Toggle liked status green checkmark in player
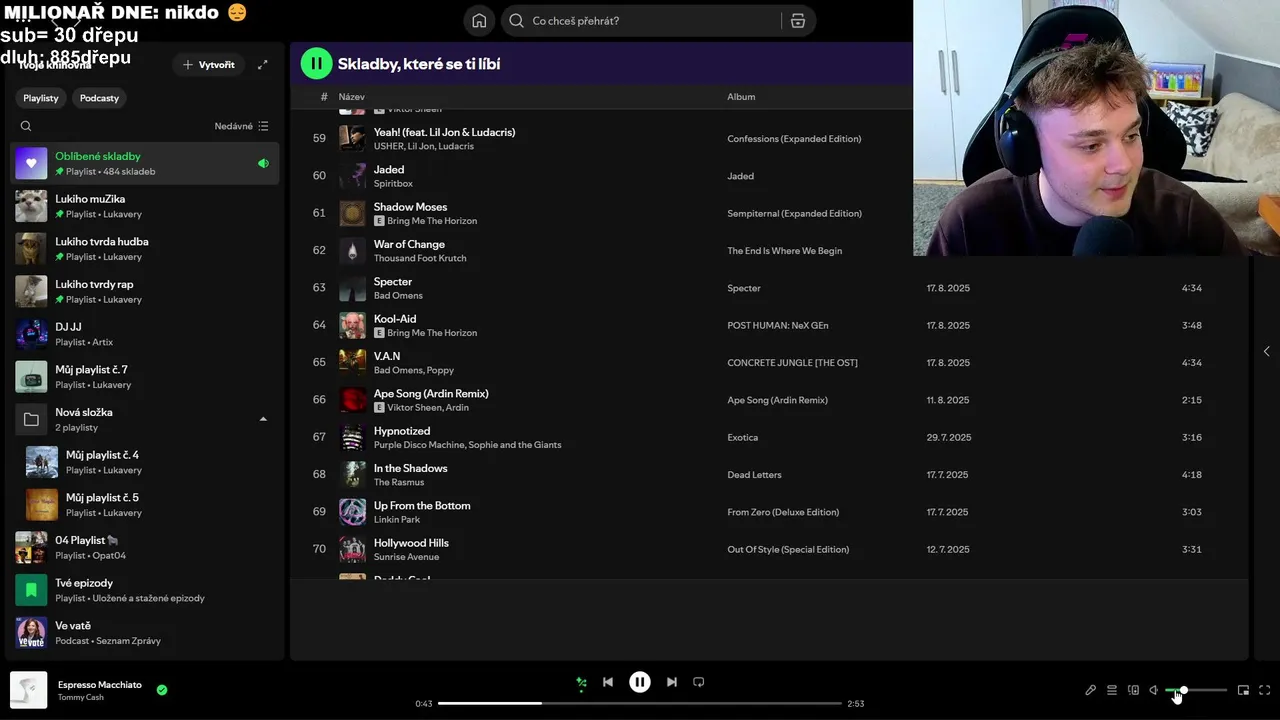This screenshot has height=720, width=1280. [162, 689]
